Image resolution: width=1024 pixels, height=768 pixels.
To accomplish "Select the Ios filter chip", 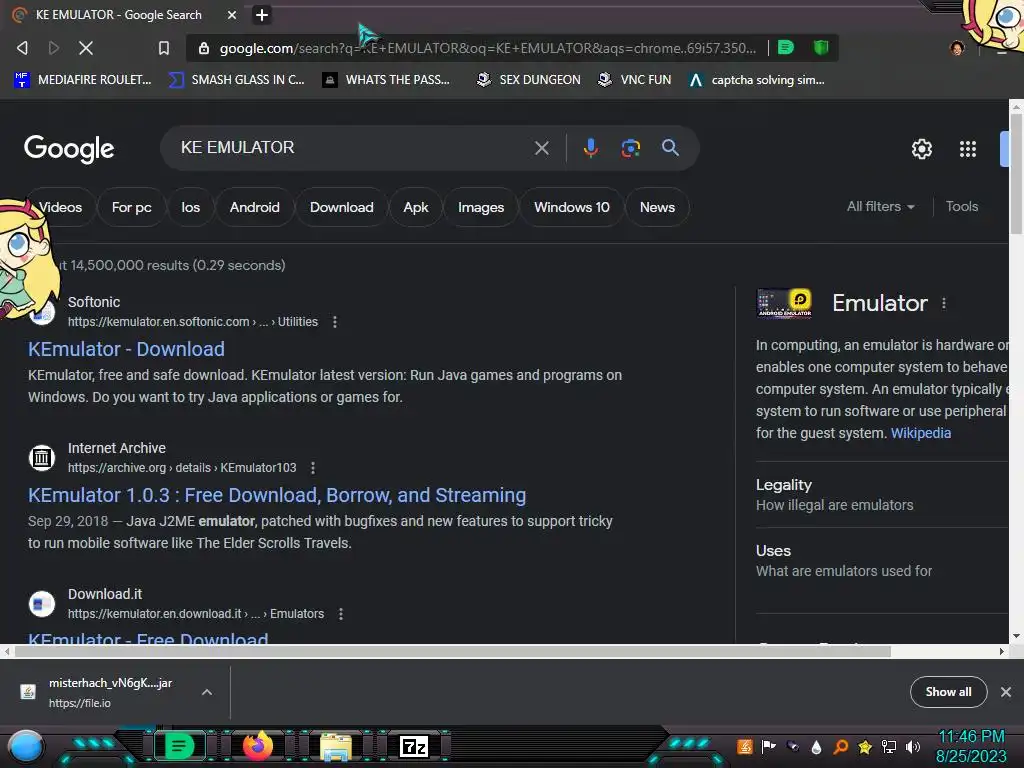I will point(191,207).
